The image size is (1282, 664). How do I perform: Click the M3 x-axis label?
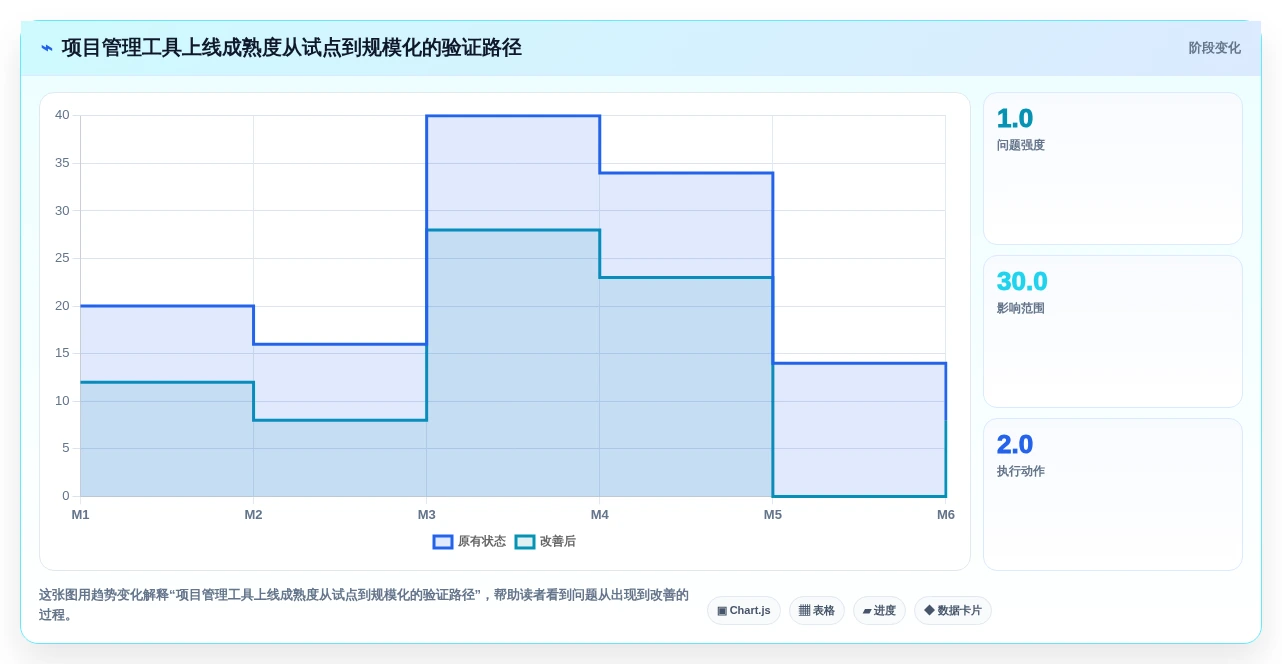coord(426,515)
